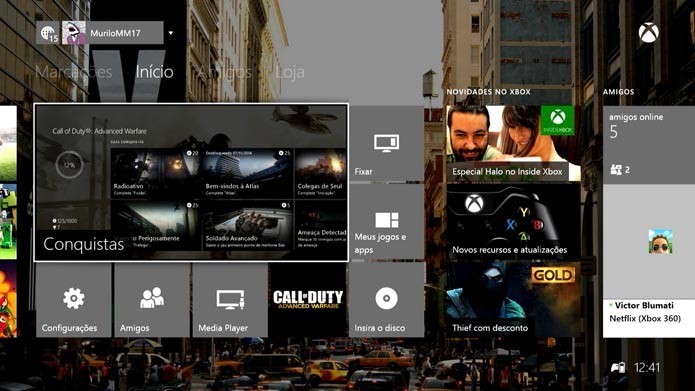
Task: Switch to the Marcações tab
Action: (74, 72)
